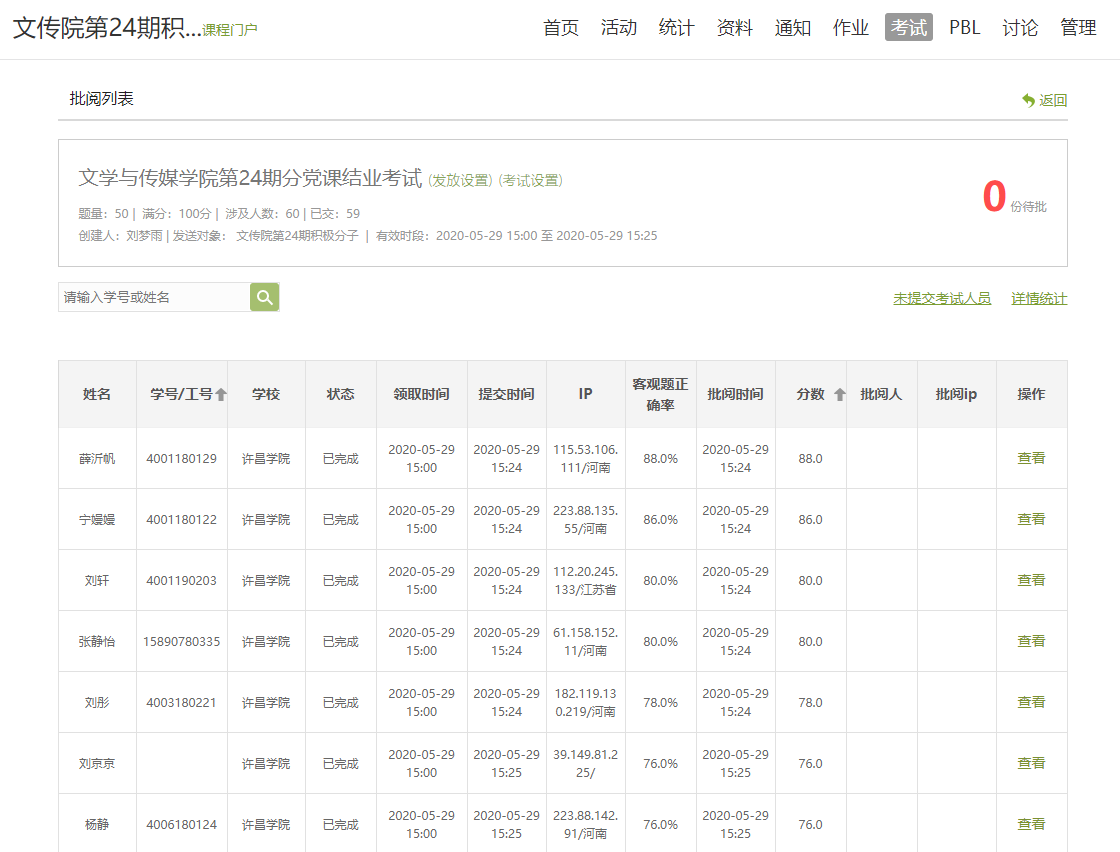
Task: Open the 讨论 navigation item
Action: point(1020,28)
